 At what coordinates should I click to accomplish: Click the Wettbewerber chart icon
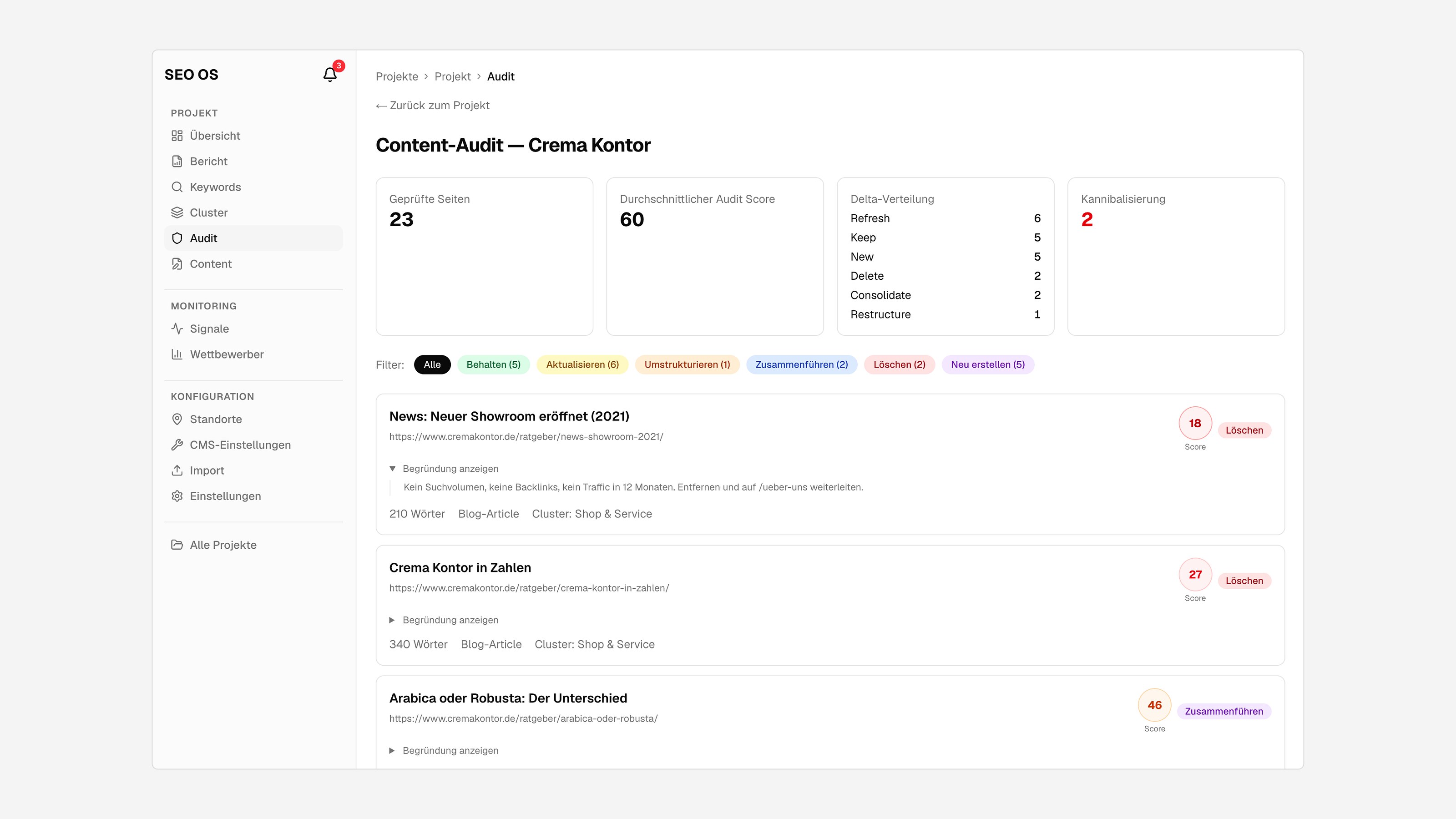(x=177, y=354)
